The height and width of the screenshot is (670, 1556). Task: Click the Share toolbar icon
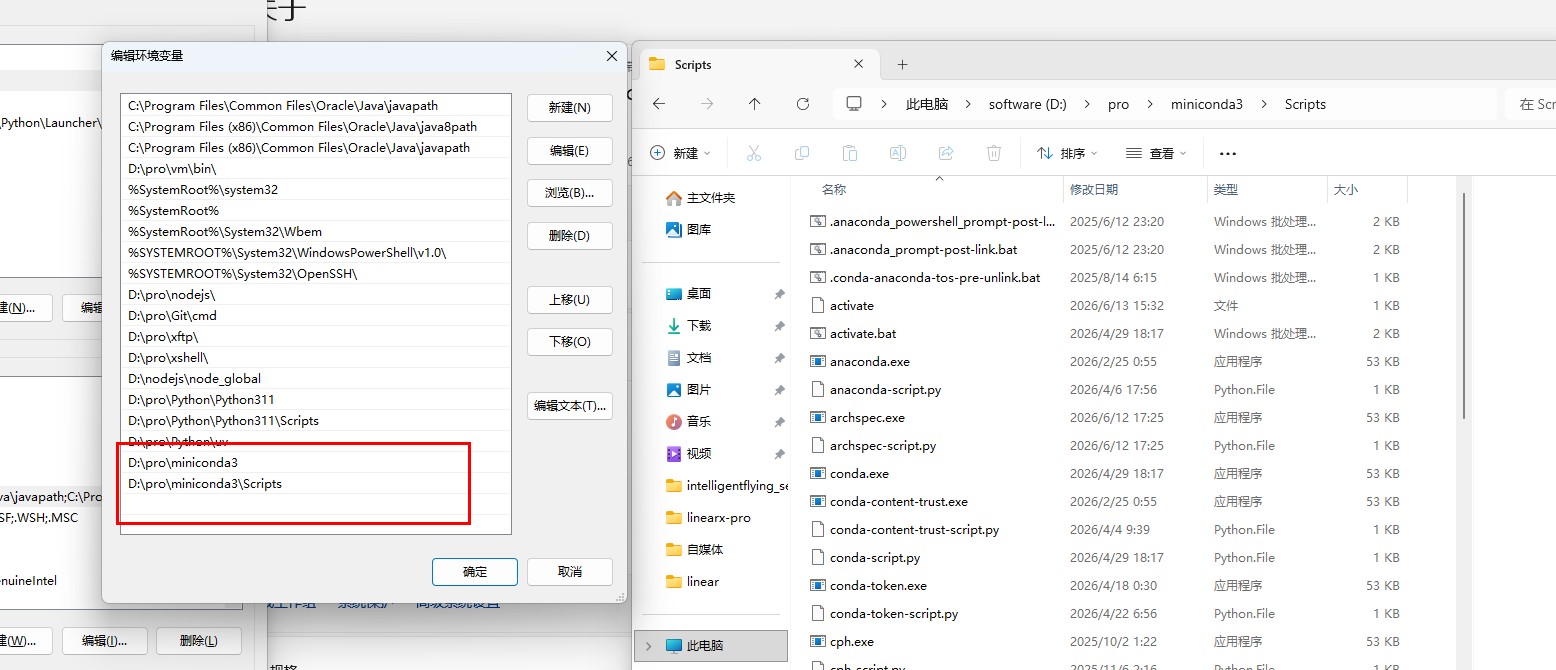(x=946, y=153)
